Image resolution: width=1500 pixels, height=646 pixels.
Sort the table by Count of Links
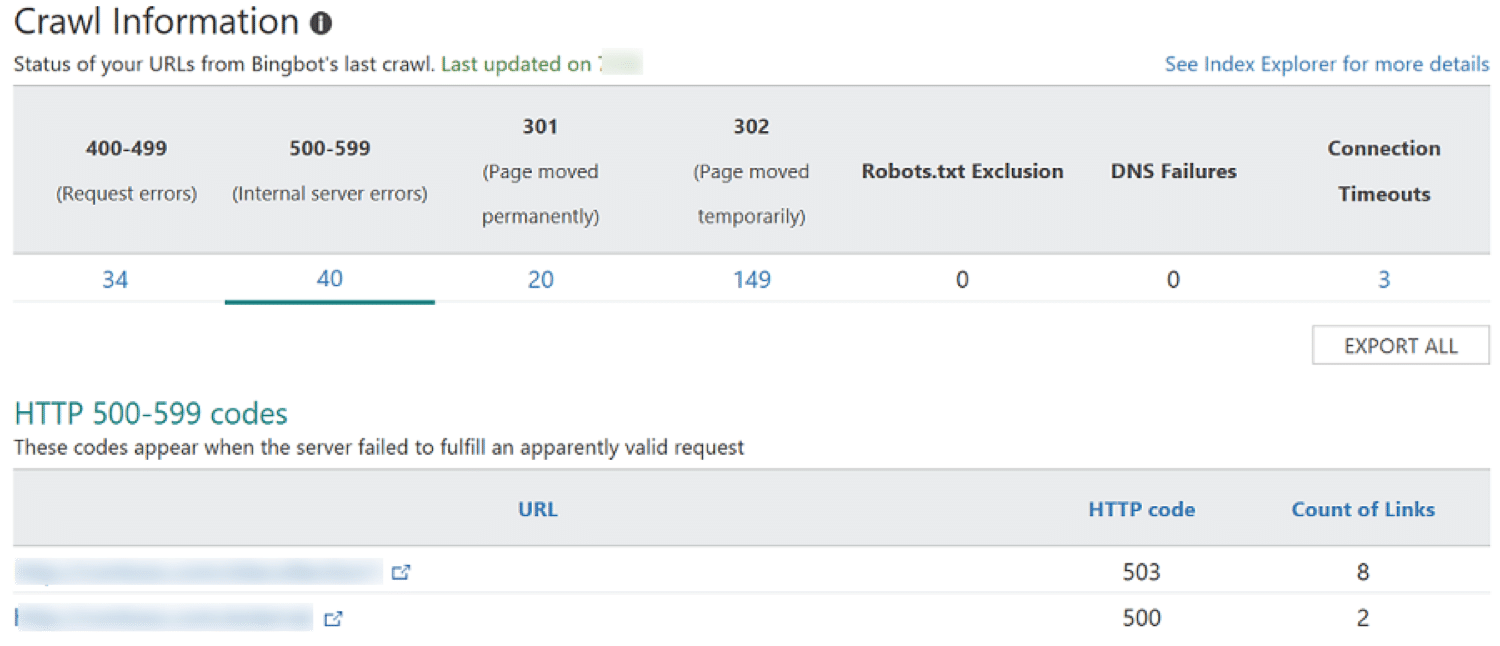click(x=1363, y=509)
